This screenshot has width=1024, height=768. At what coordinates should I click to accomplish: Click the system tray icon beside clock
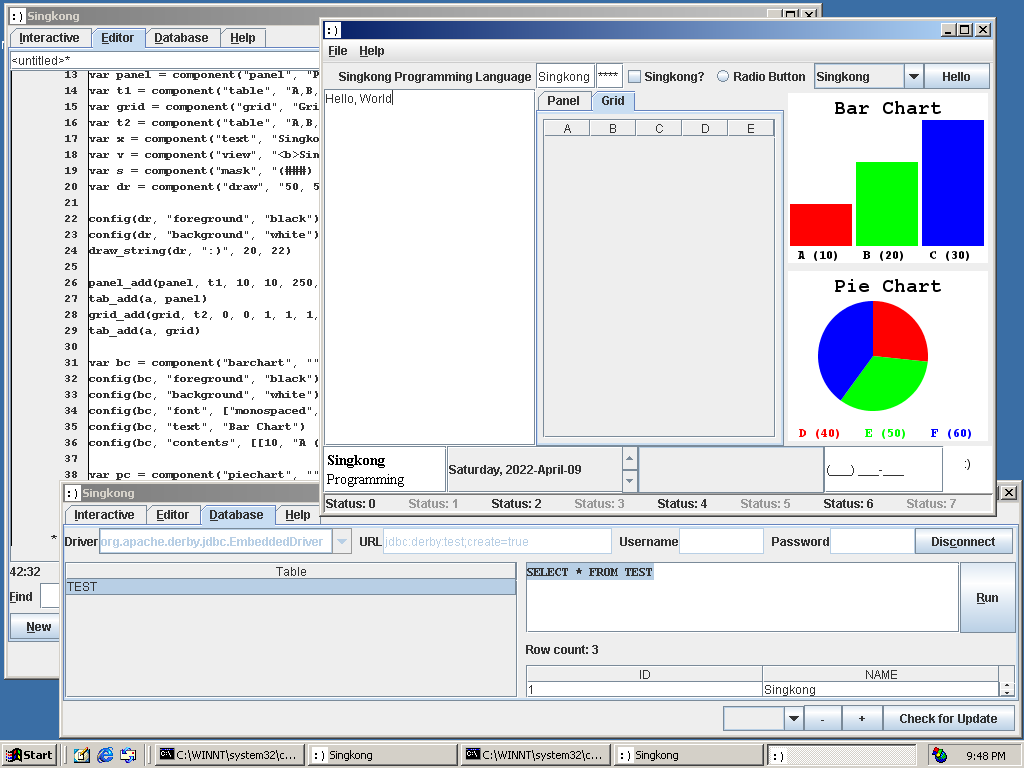point(939,755)
